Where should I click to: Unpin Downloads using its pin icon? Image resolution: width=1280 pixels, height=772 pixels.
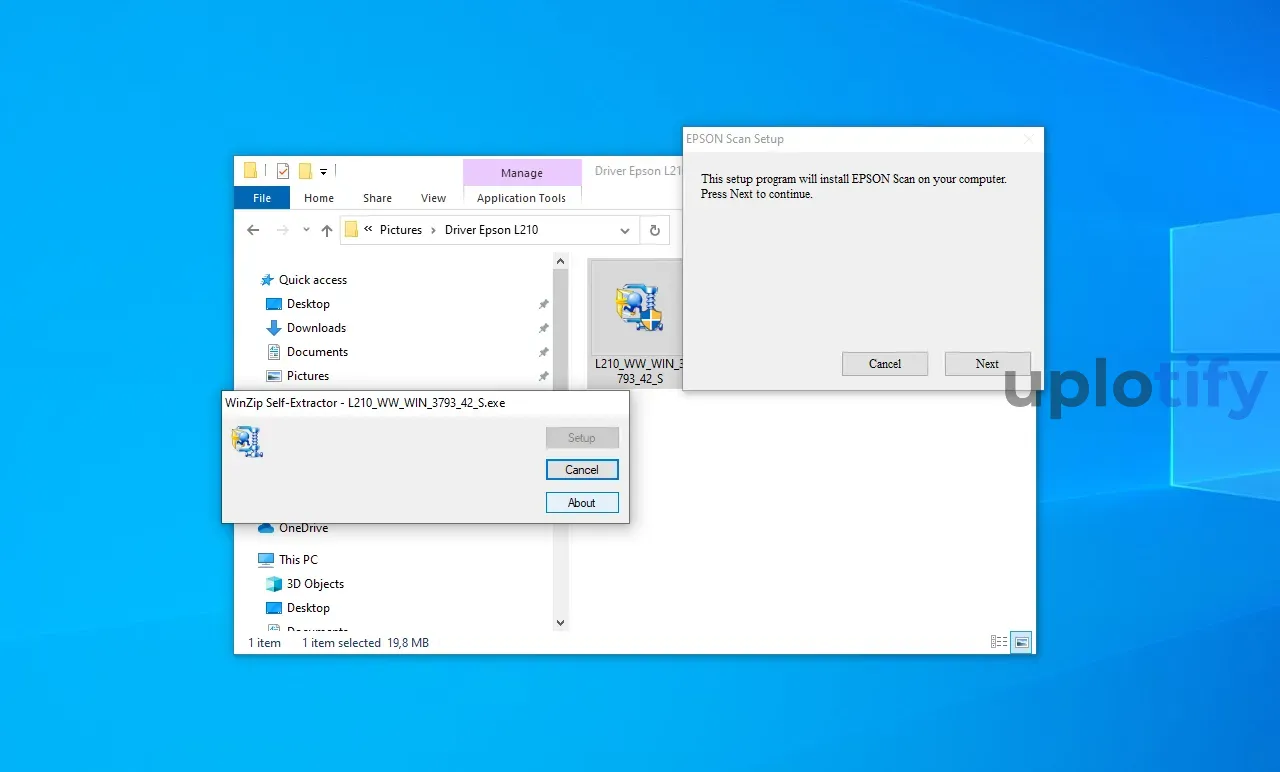pyautogui.click(x=544, y=328)
